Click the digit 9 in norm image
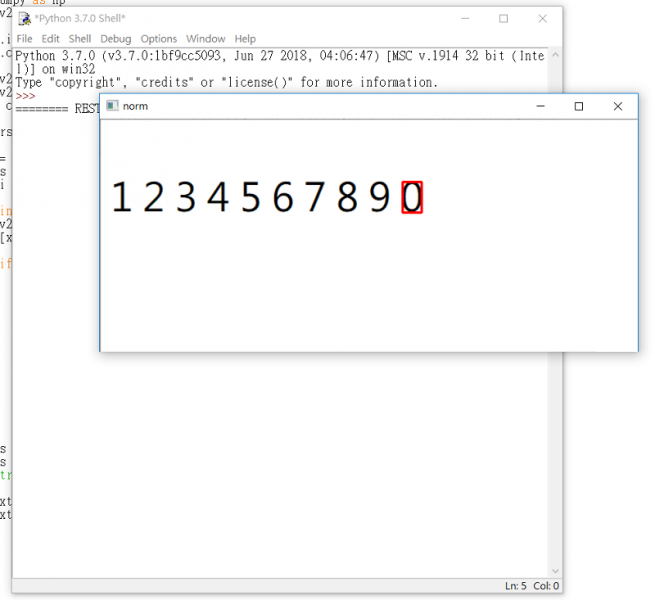 click(x=380, y=197)
